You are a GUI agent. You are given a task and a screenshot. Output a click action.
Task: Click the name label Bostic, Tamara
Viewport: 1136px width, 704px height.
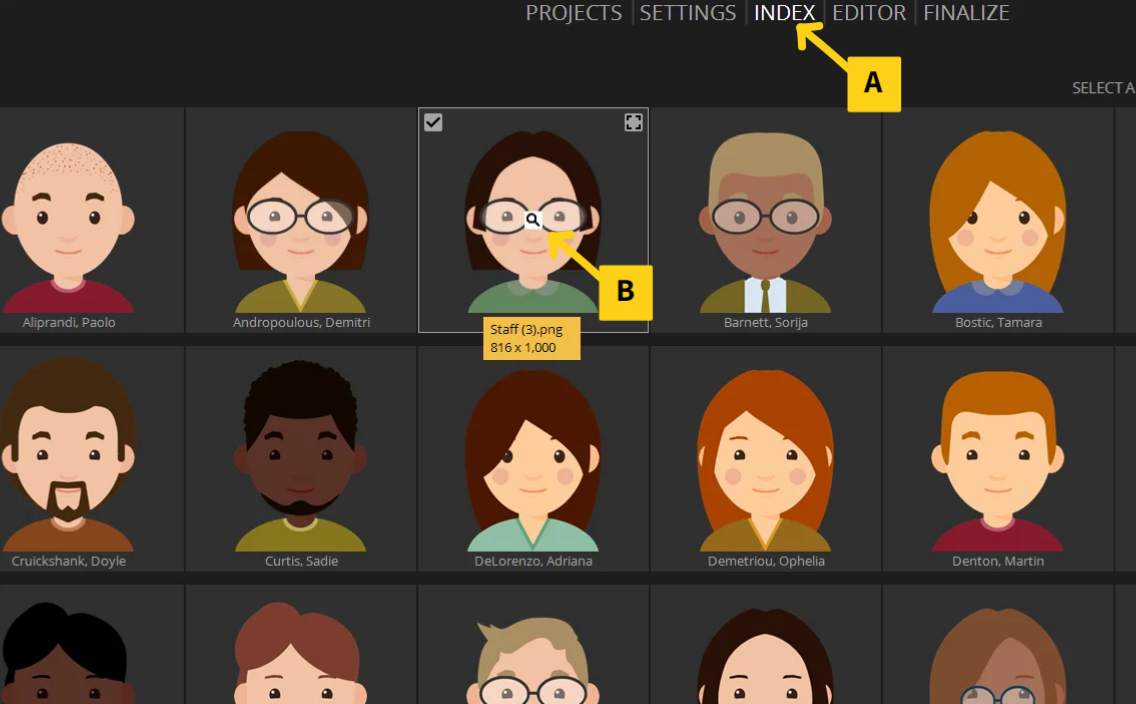(x=998, y=323)
